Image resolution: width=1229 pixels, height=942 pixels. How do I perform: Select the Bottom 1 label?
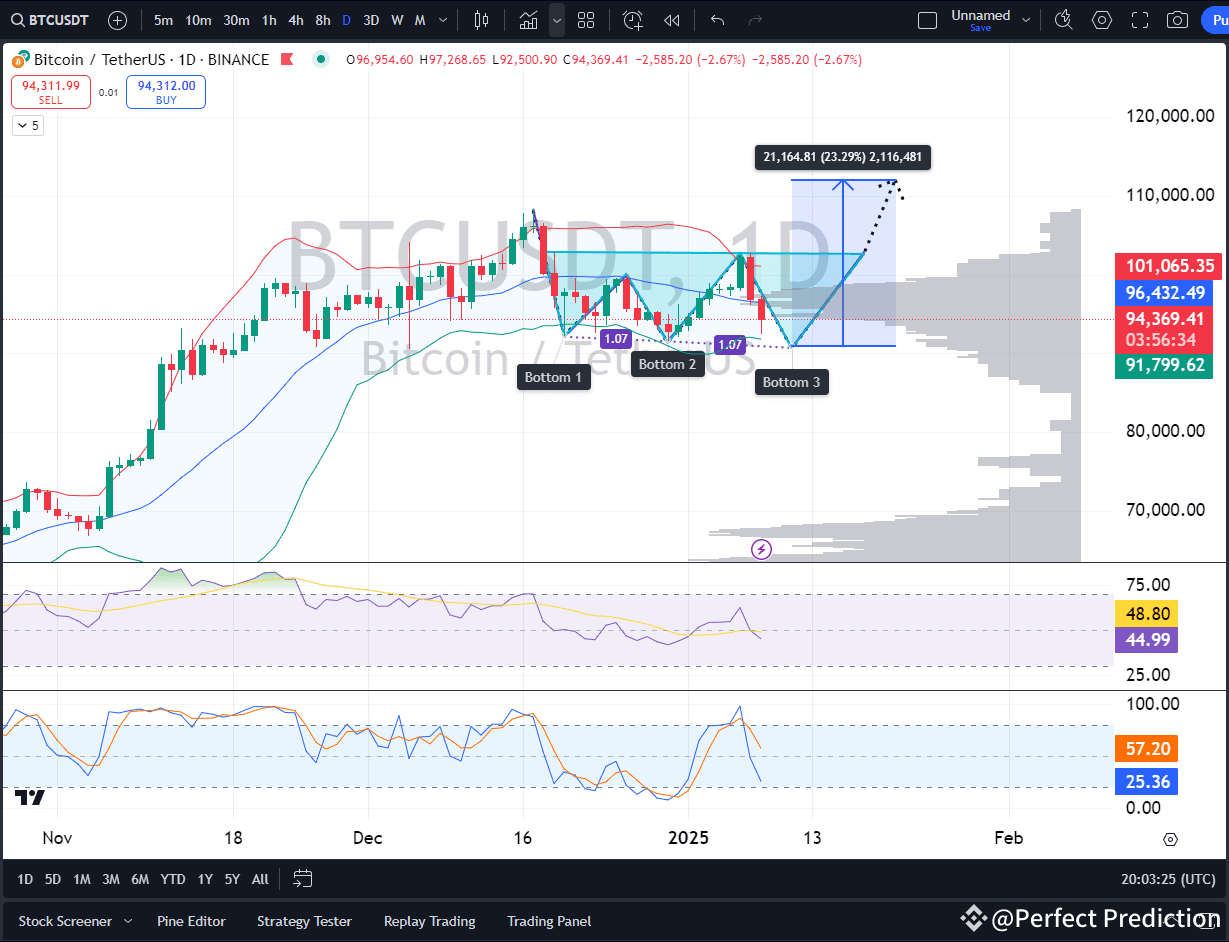click(554, 377)
